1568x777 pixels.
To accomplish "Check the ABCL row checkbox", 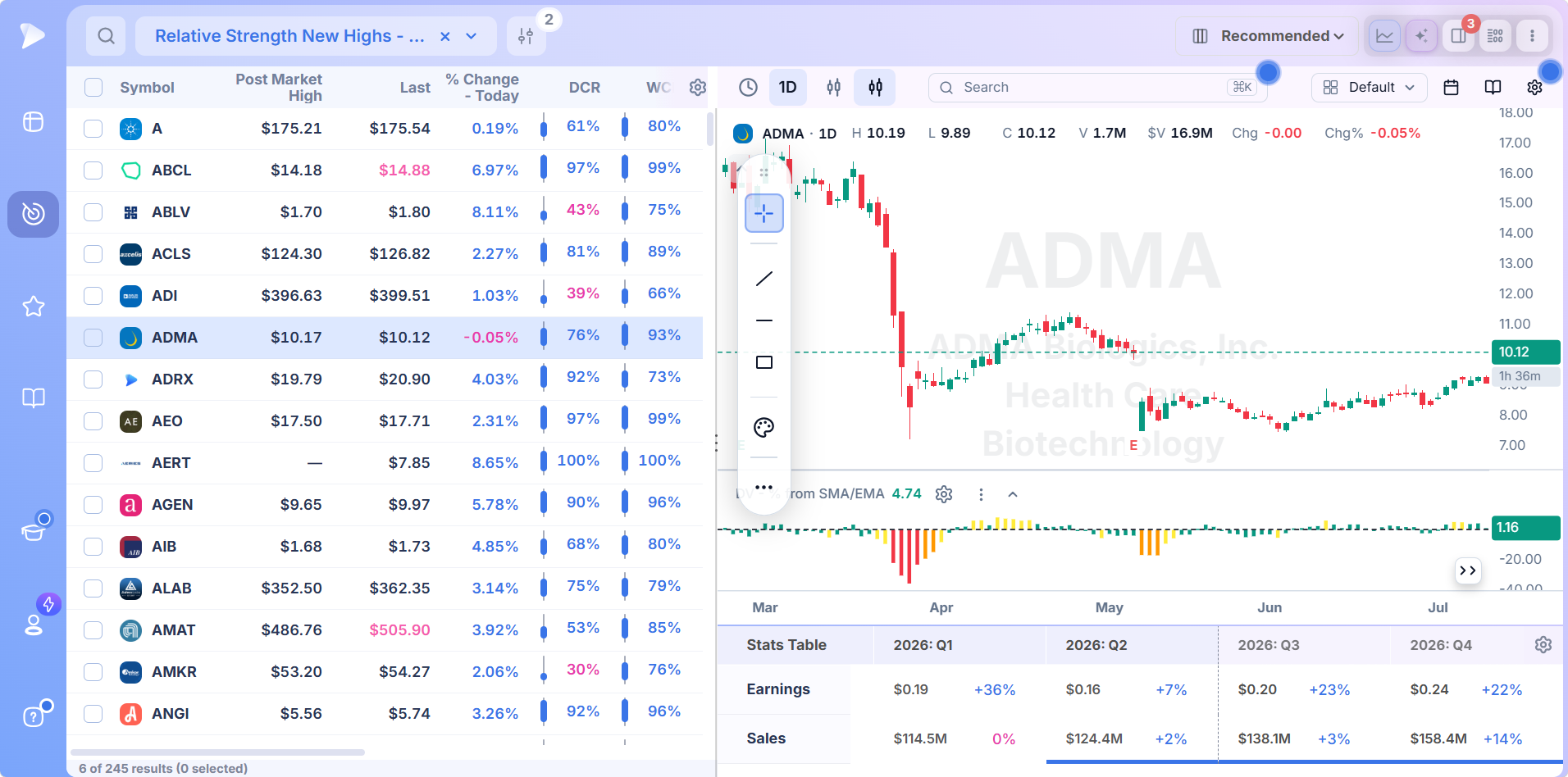I will coord(93,170).
